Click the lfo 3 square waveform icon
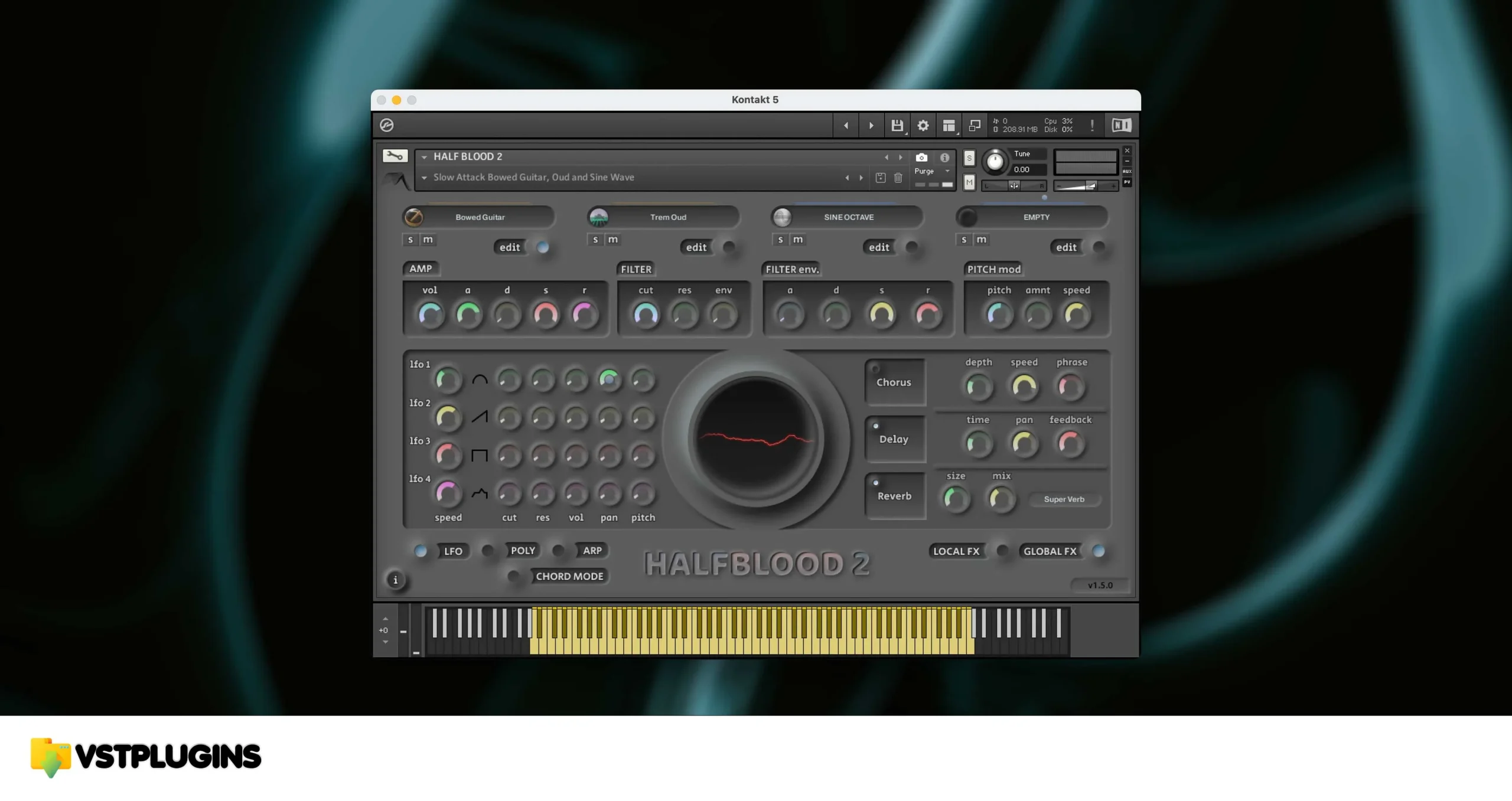This screenshot has width=1512, height=801. 480,455
